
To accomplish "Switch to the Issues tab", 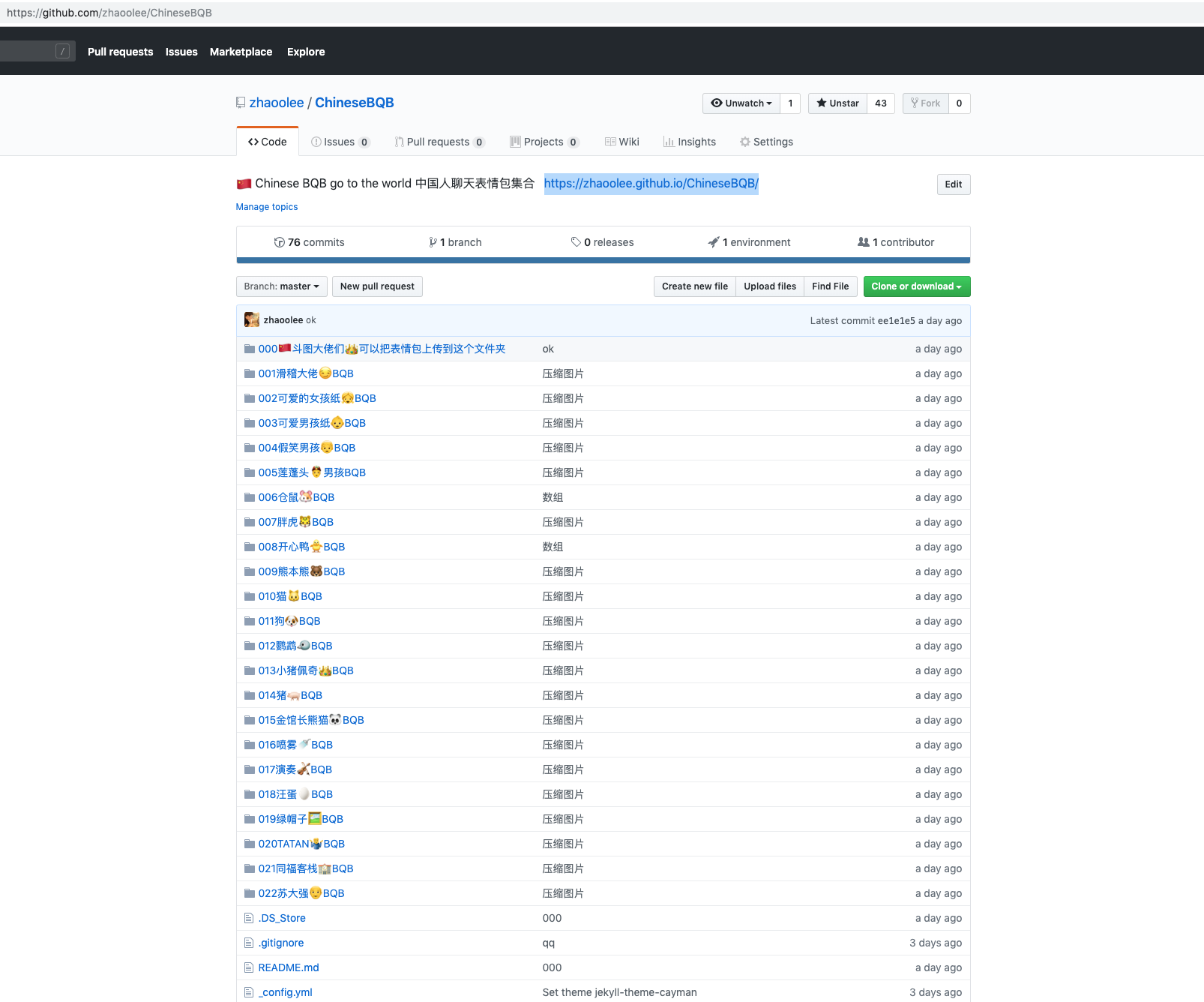I will 340,142.
